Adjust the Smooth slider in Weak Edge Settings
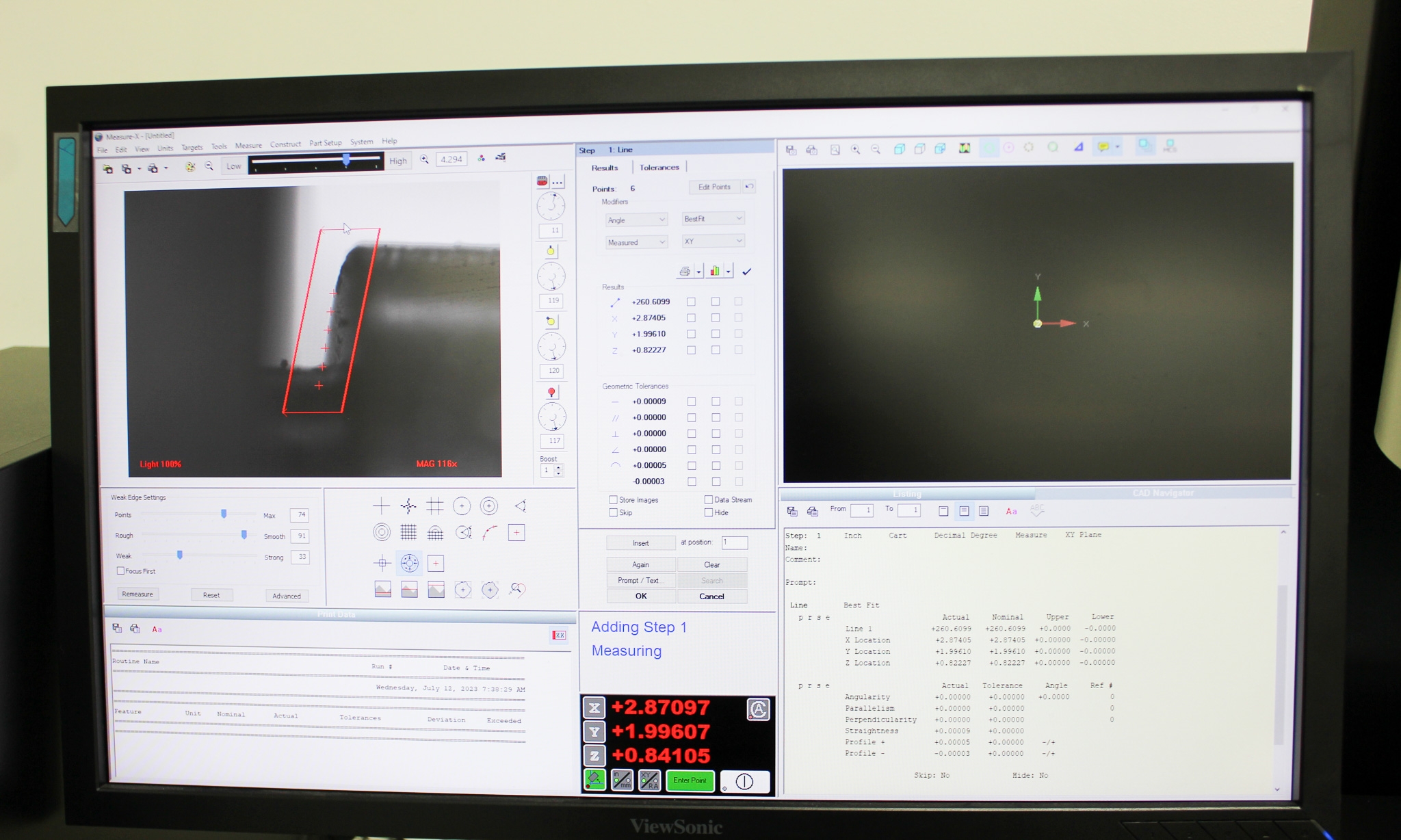 coord(244,536)
